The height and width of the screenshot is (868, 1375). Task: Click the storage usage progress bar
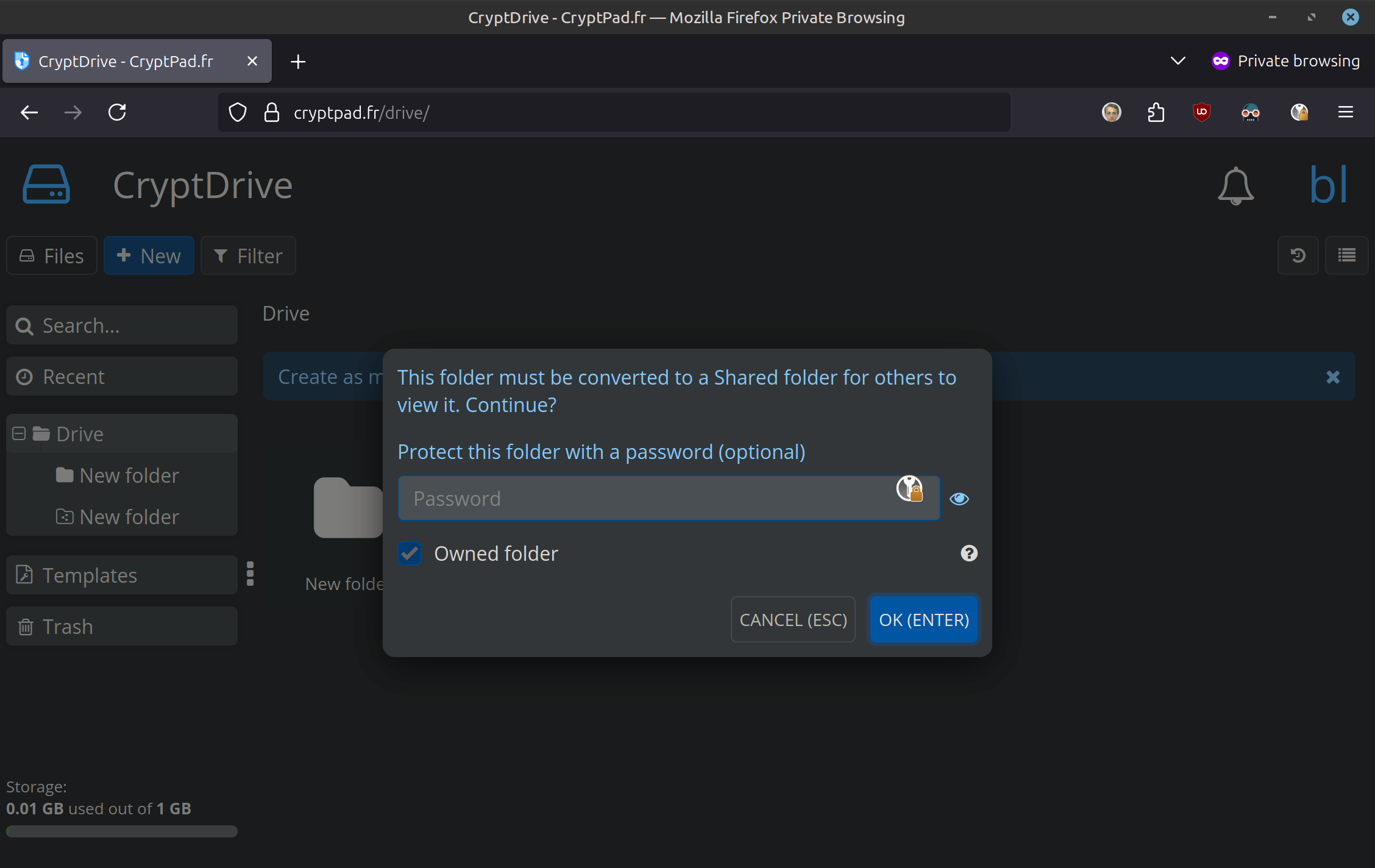[122, 831]
